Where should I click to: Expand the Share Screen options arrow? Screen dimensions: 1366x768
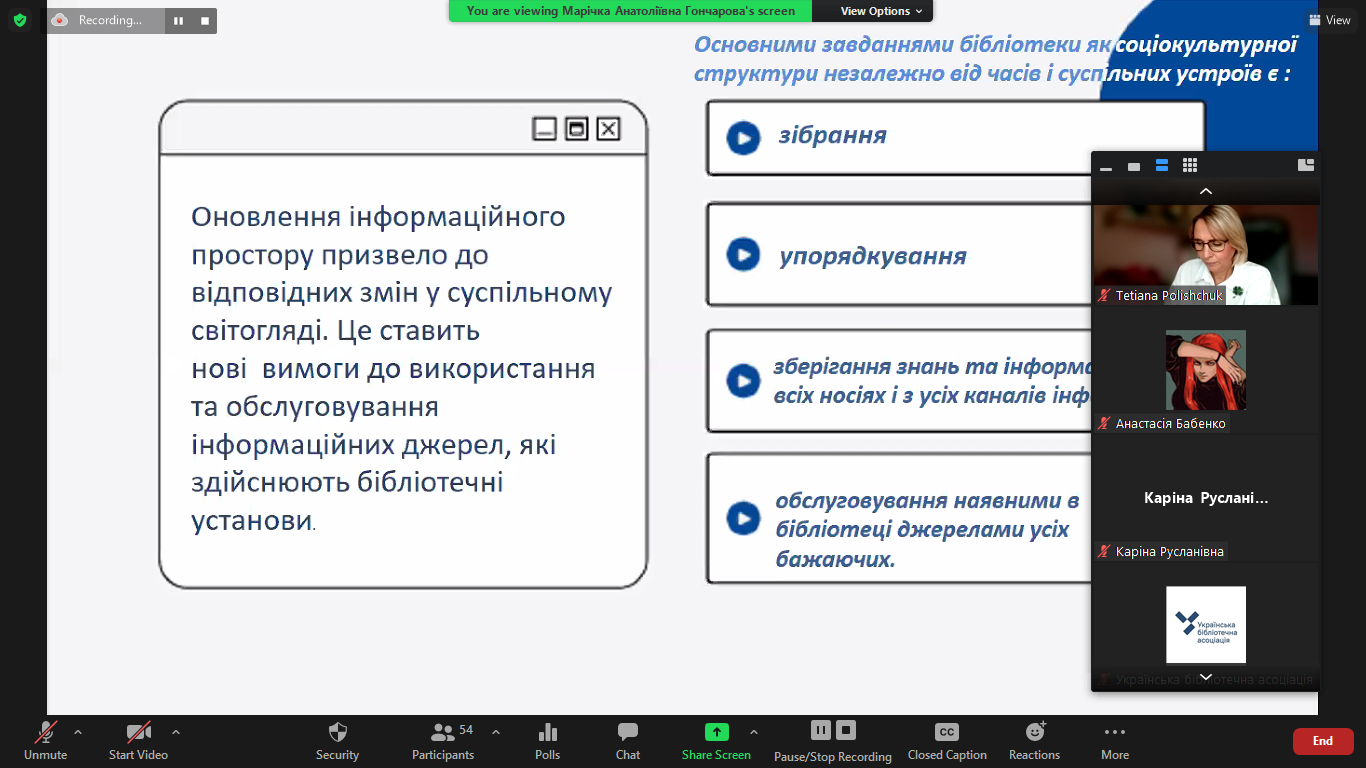point(754,731)
